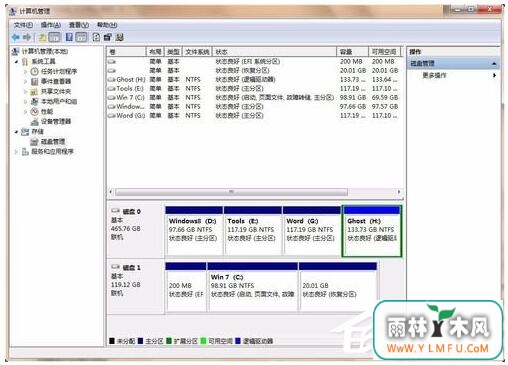Viewport: 508px width, 365px height.
Task: Expand the 共享文件夹 node
Action: [26, 92]
